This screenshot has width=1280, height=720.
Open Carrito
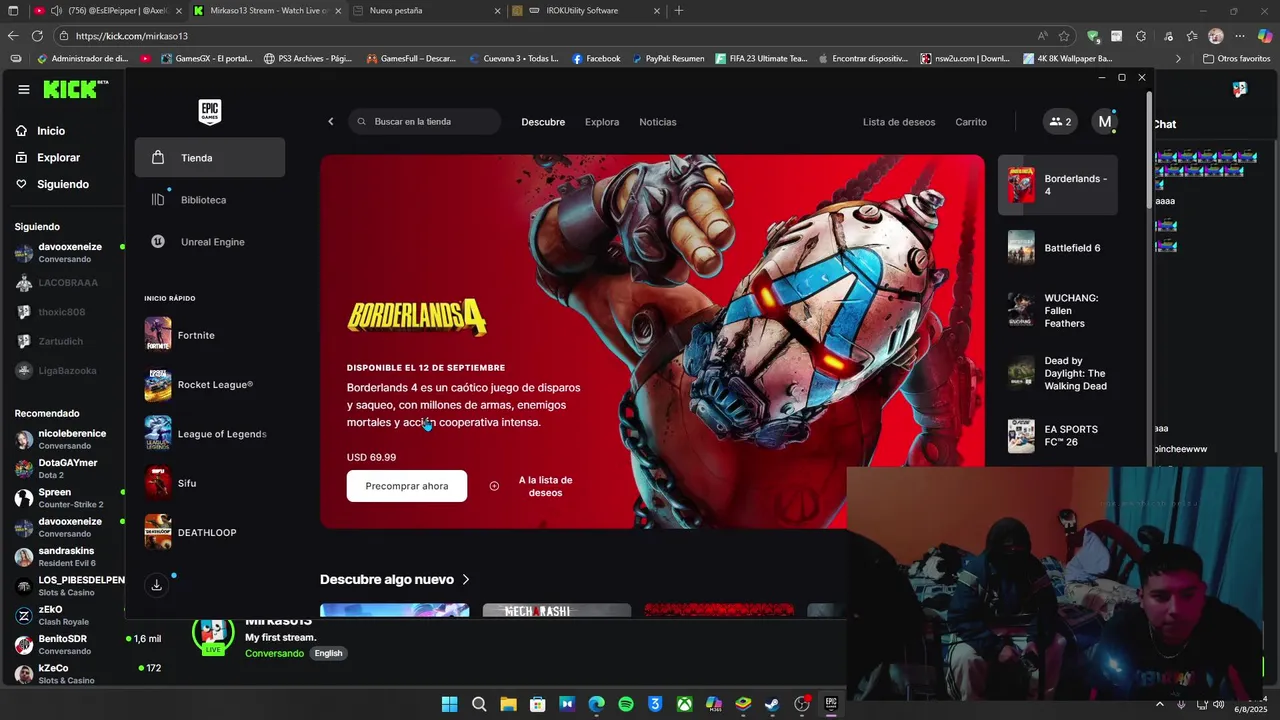pyautogui.click(x=971, y=122)
